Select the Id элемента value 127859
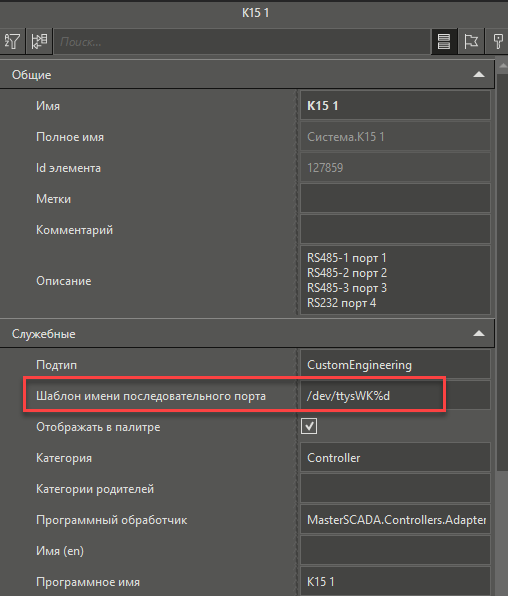Viewport: 508px width, 596px height. pos(395,167)
